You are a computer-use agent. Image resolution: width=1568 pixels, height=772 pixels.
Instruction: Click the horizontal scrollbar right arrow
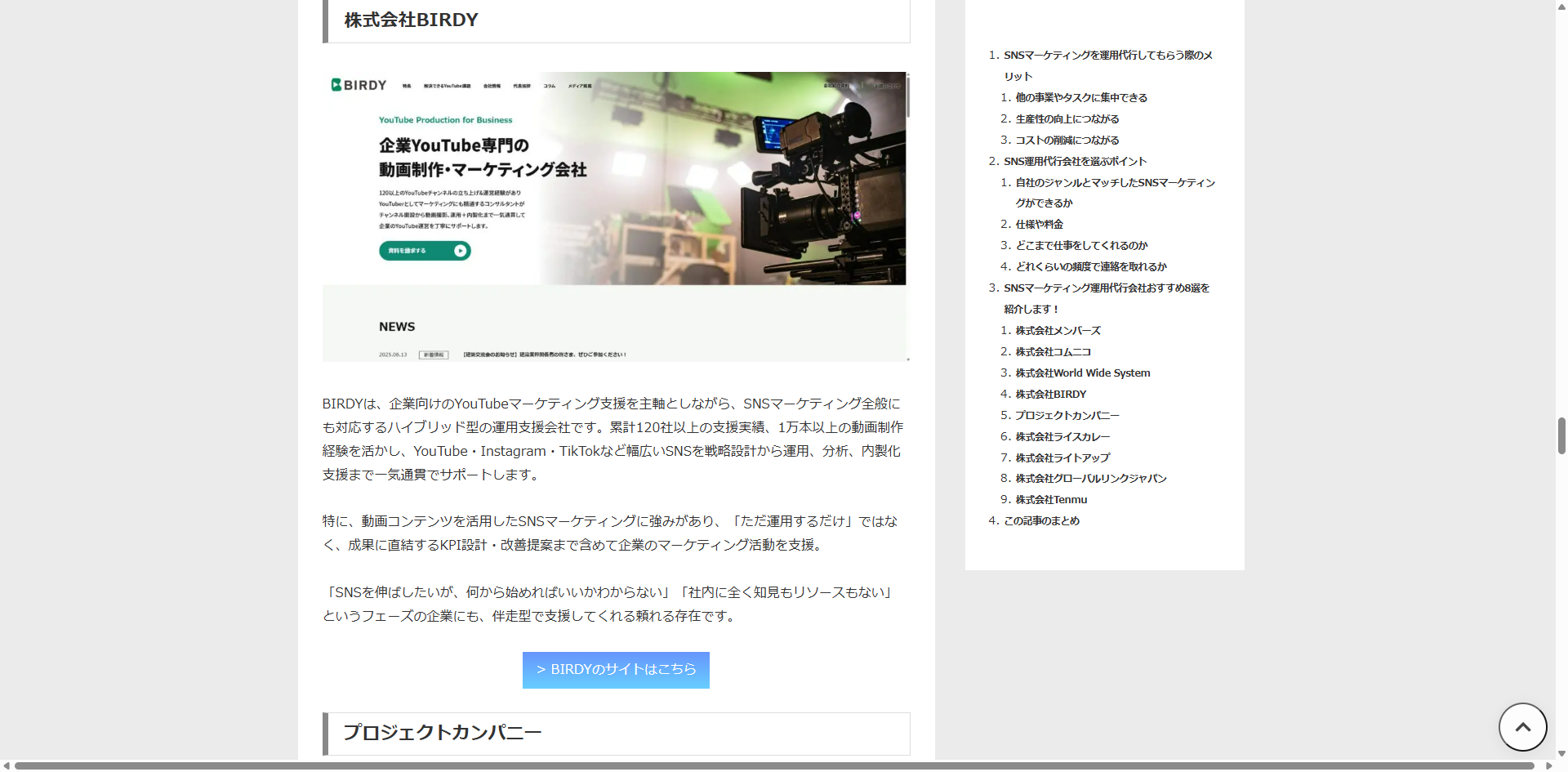point(1548,765)
